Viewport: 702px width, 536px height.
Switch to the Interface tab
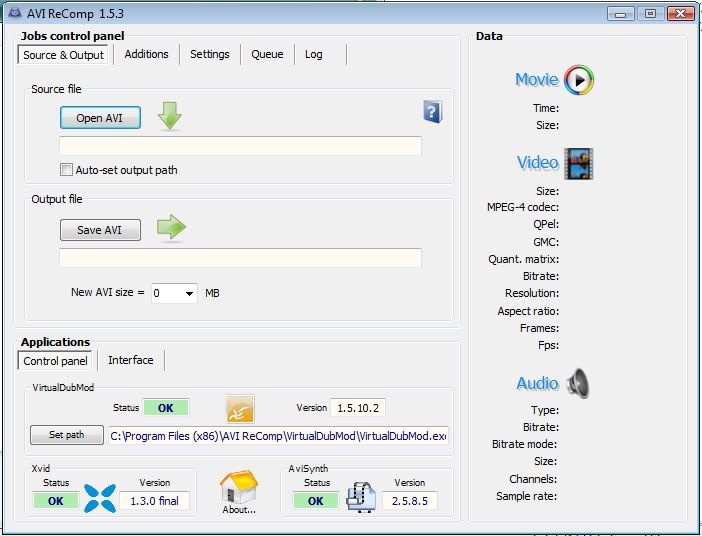[131, 360]
